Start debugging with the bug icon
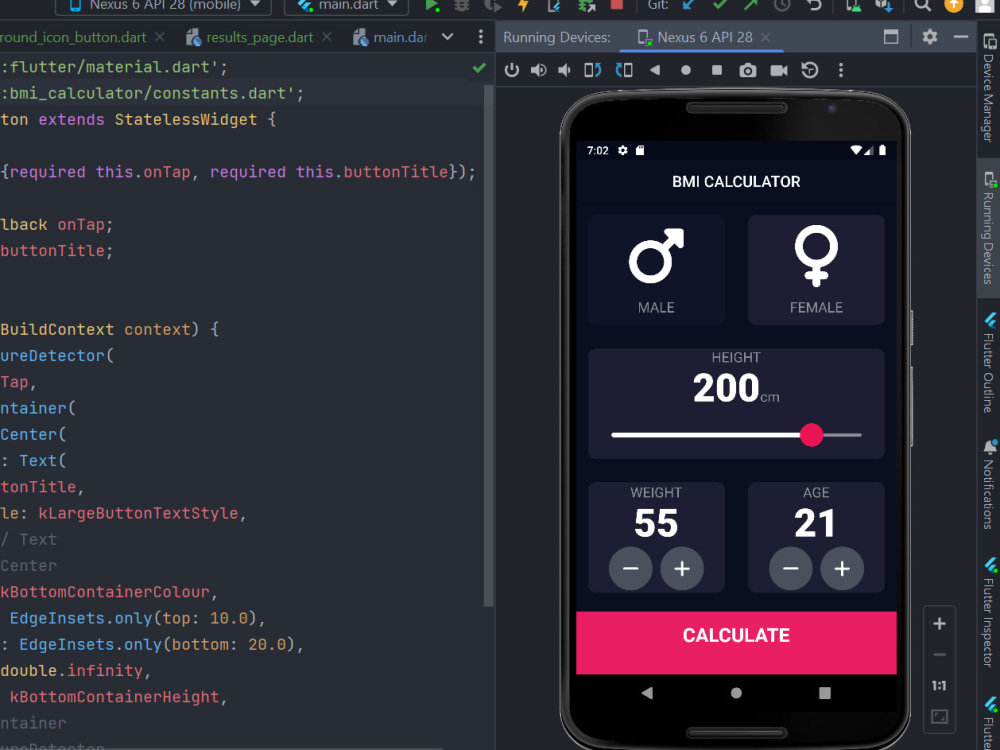 tap(462, 6)
